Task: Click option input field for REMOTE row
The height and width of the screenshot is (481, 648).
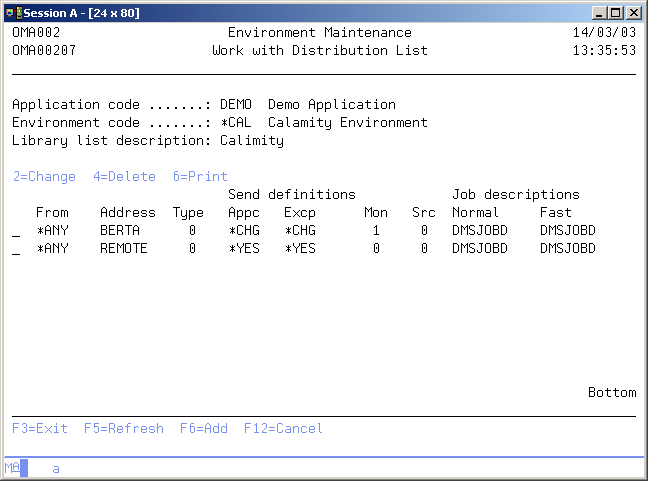Action: pyautogui.click(x=16, y=248)
